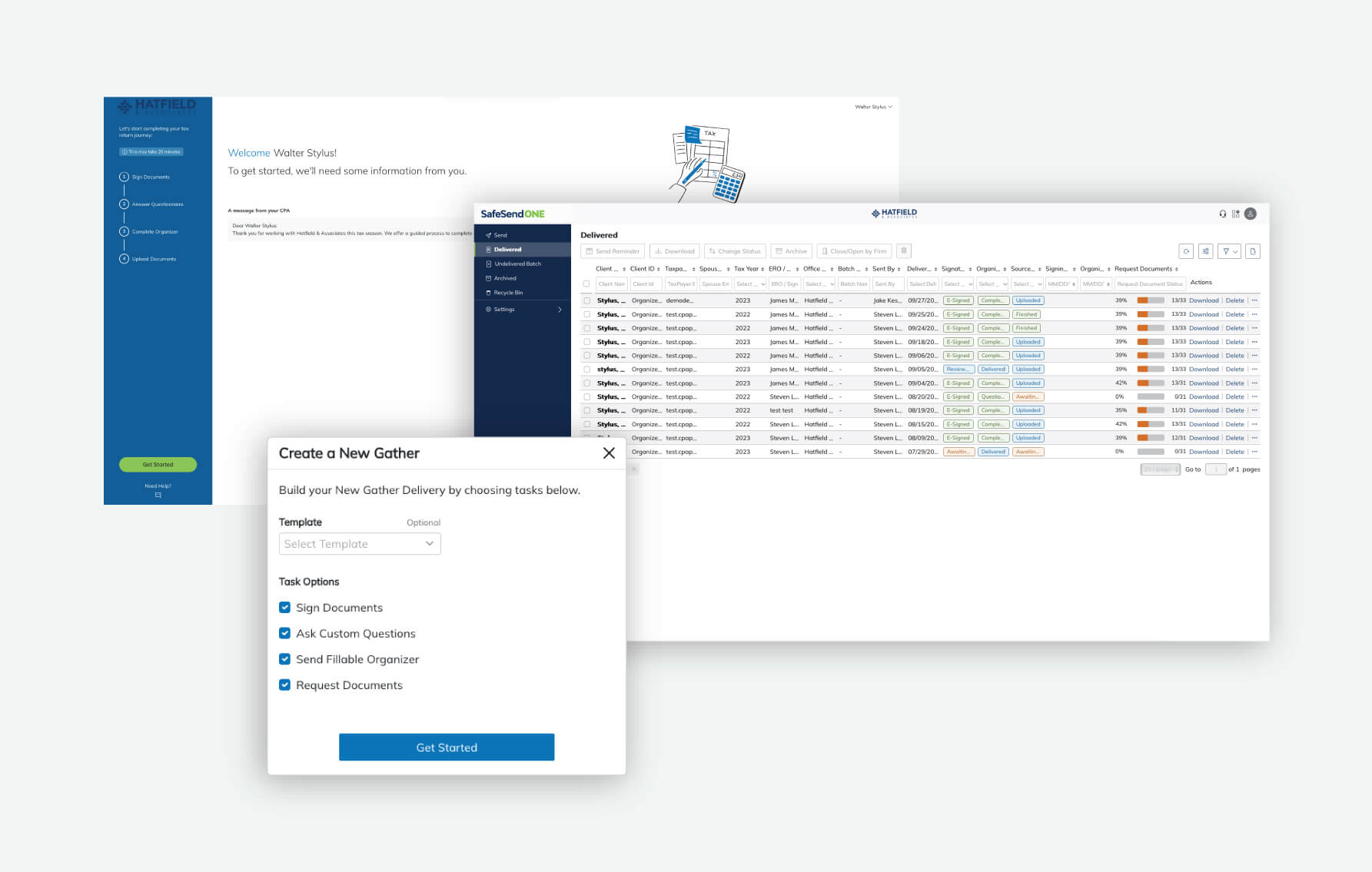Expand the Settings sidebar item

click(523, 310)
